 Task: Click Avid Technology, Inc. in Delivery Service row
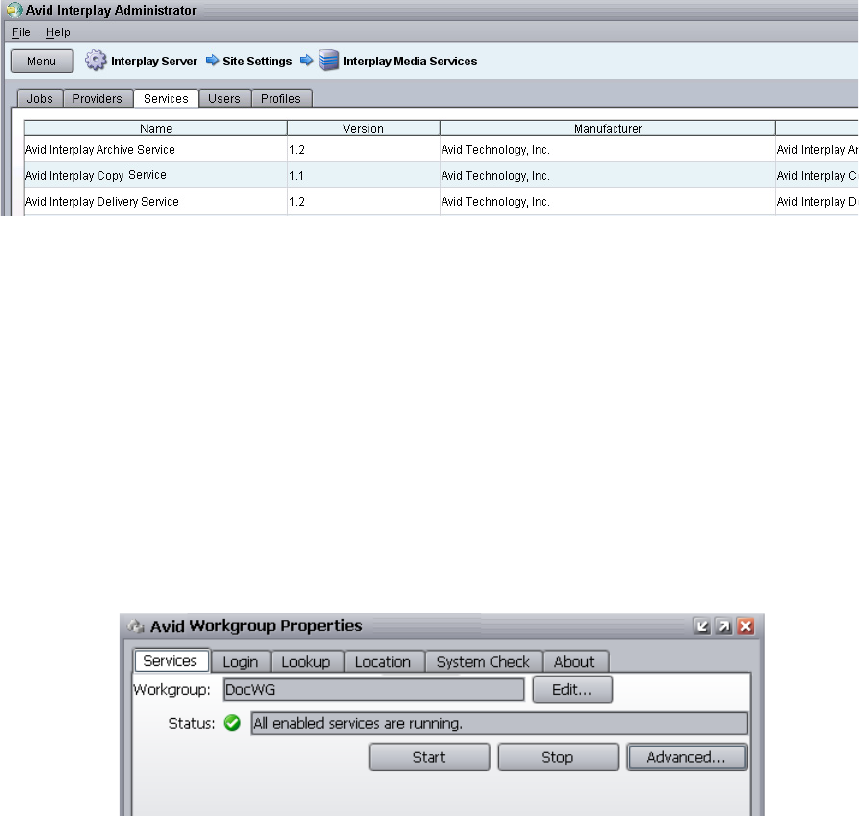tap(496, 202)
